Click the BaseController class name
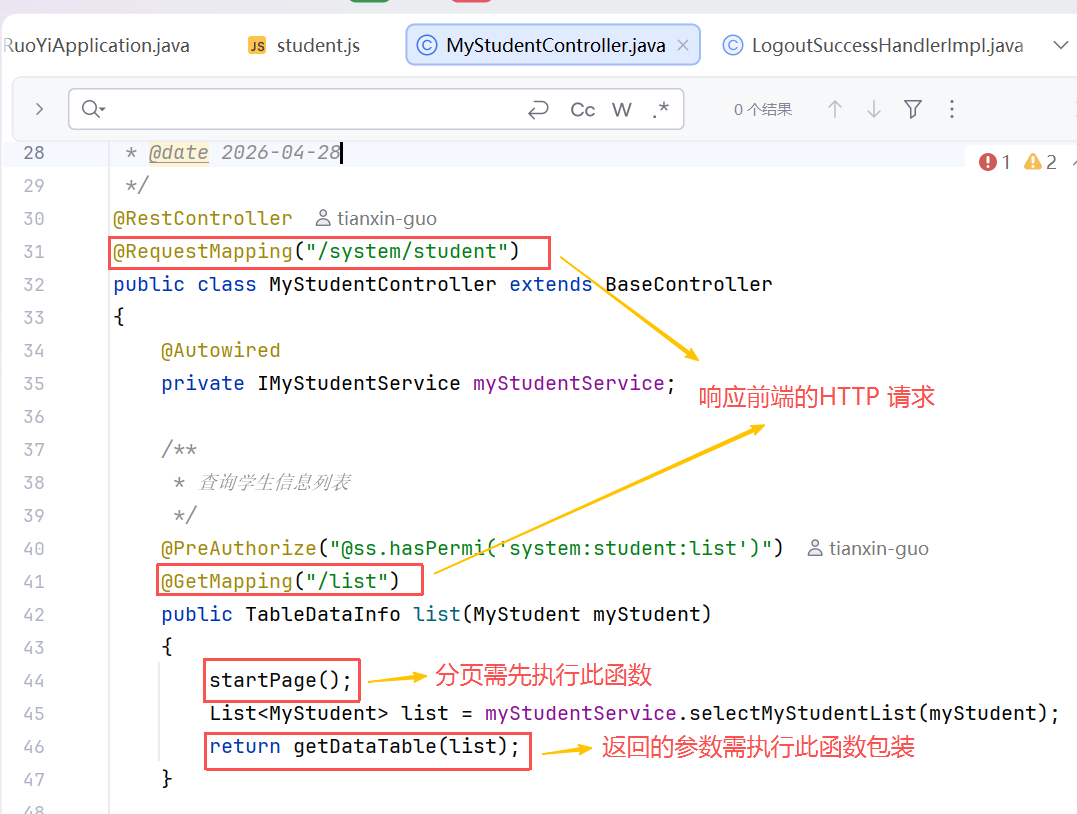The height and width of the screenshot is (814, 1077). [688, 284]
